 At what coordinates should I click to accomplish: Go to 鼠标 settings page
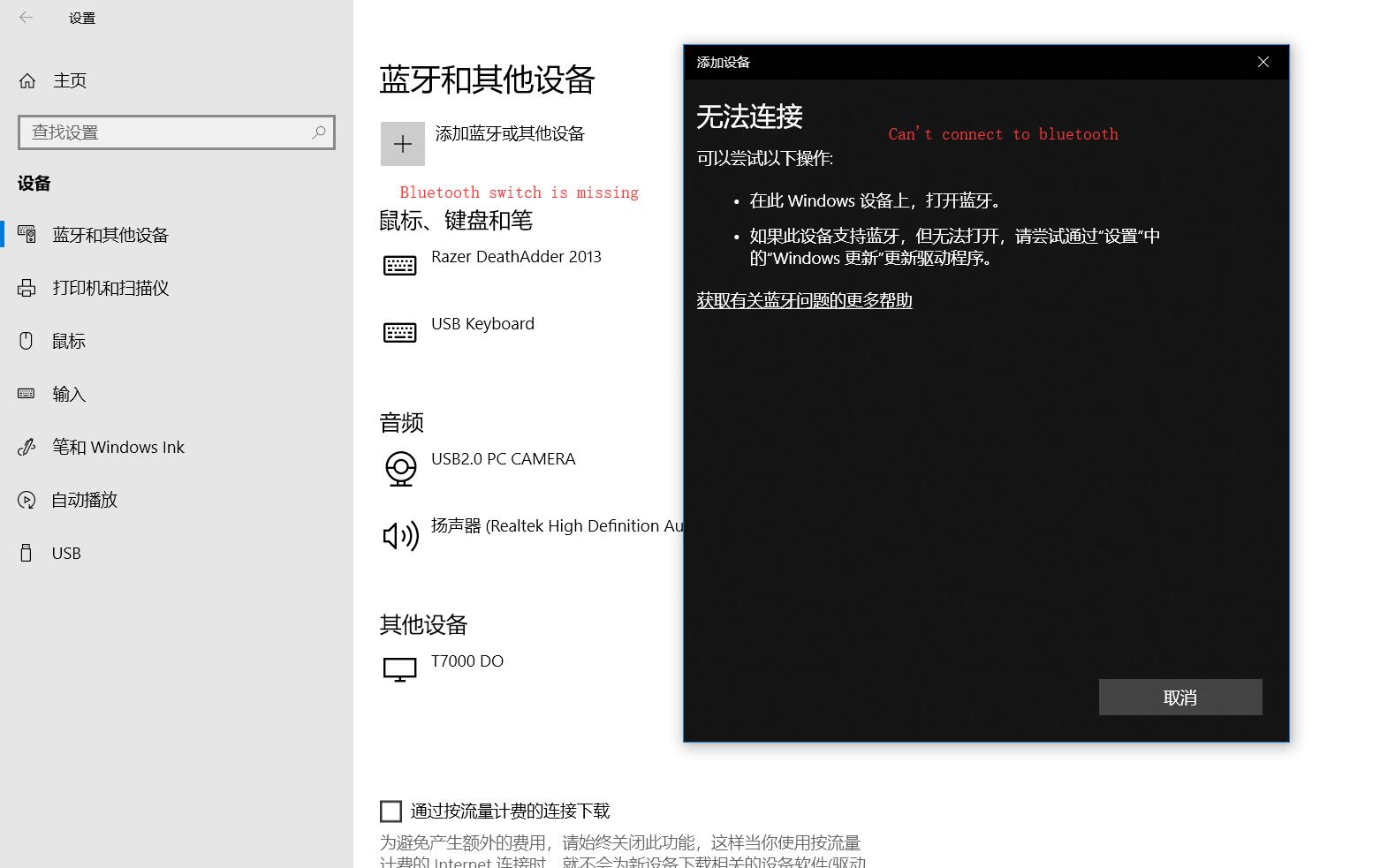[x=69, y=341]
